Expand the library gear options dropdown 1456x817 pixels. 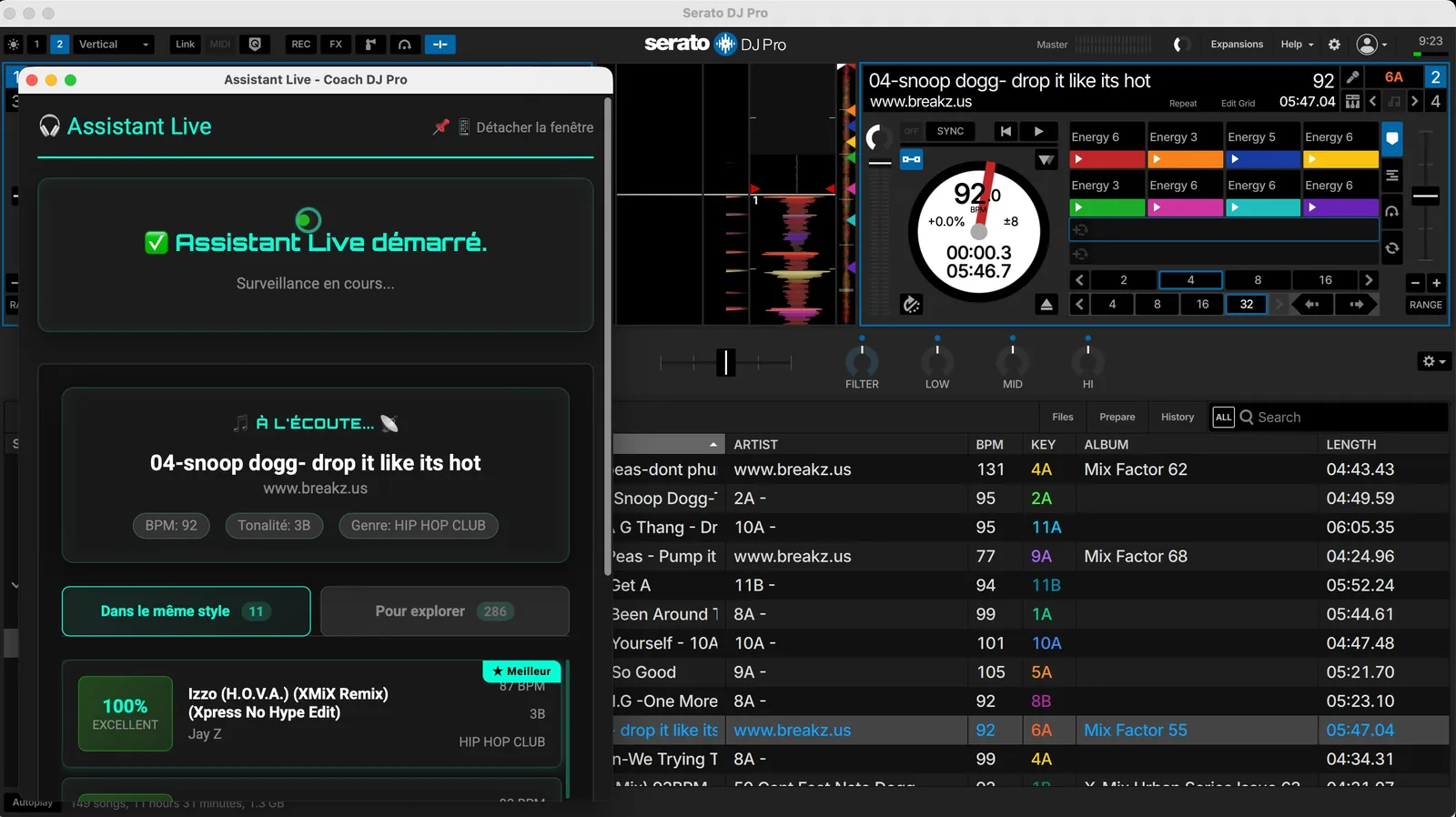pyautogui.click(x=1433, y=362)
